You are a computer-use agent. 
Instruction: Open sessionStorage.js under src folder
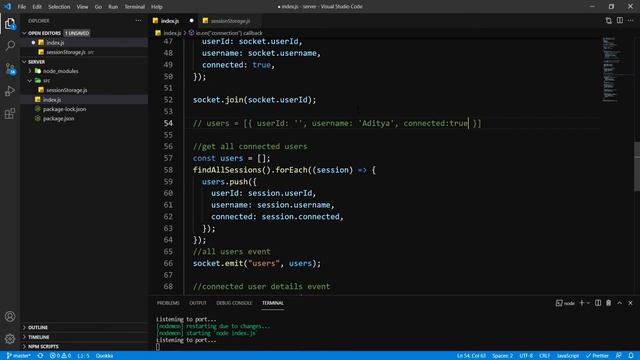pos(84,90)
